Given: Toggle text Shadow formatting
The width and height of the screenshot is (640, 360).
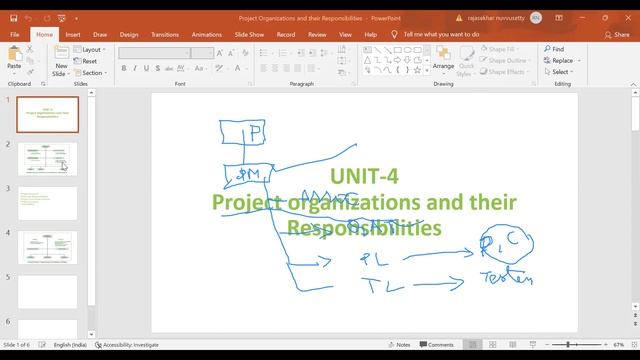Looking at the screenshot, I should point(158,68).
